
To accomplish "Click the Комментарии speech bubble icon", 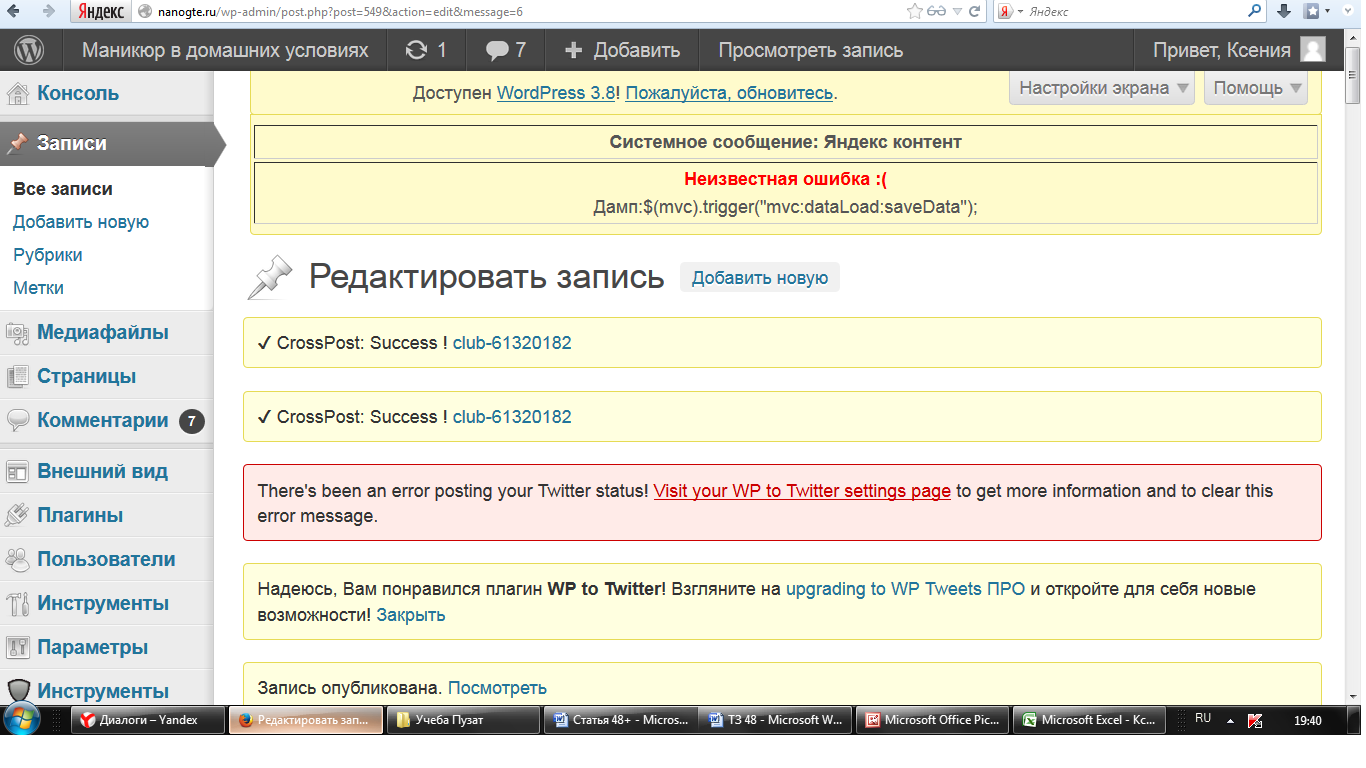I will click(18, 421).
